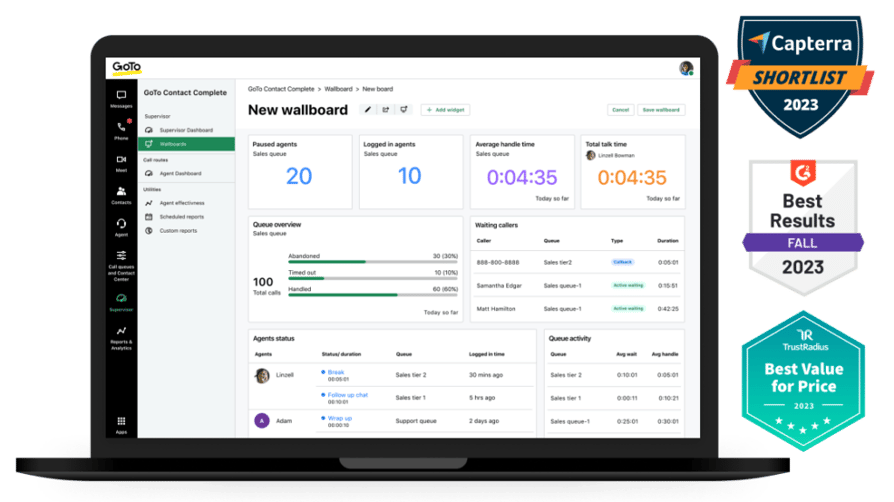Click TrustRadius Best Value for Price badge
Screen dimensions: 894x502
pos(803,381)
